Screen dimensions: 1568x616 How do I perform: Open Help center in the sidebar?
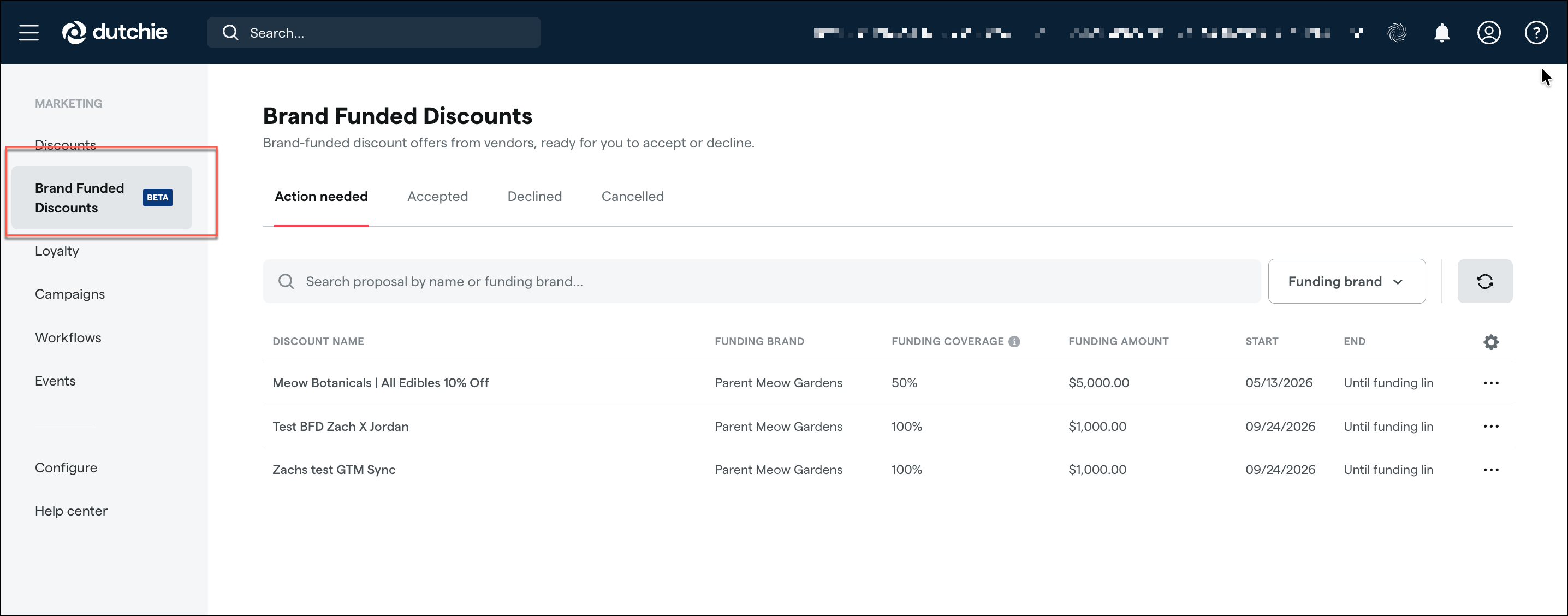click(70, 511)
